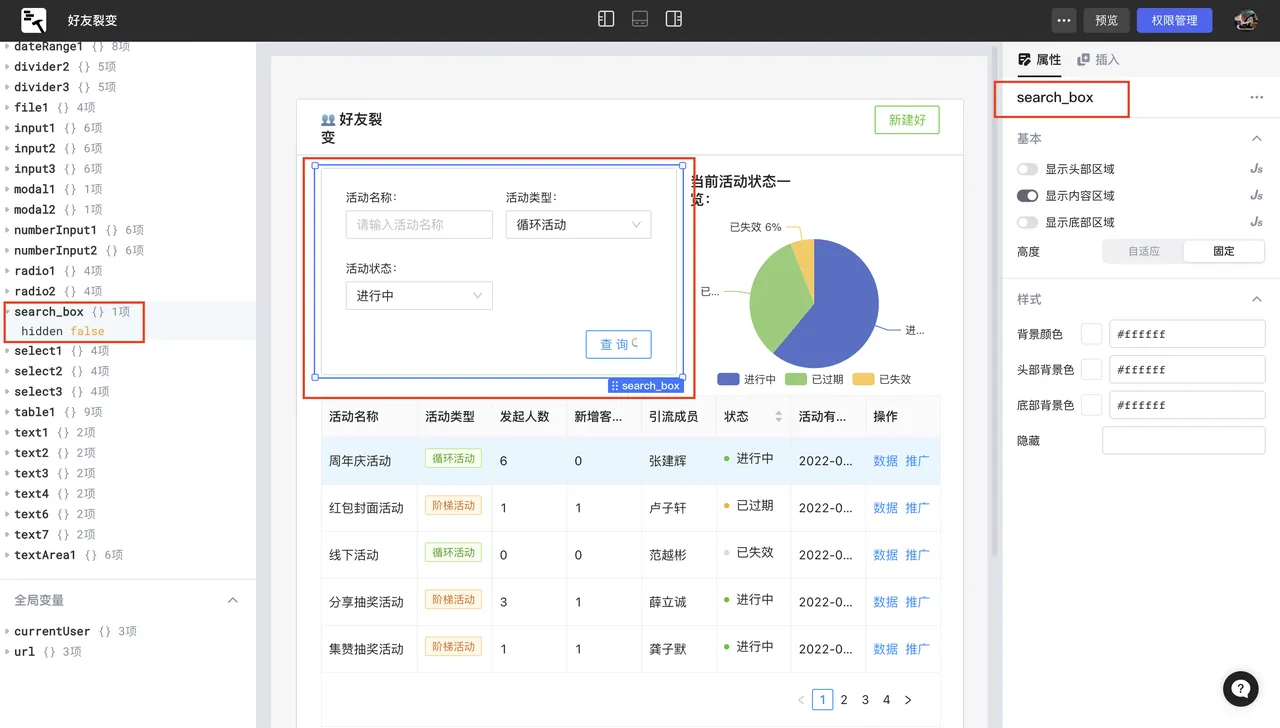The height and width of the screenshot is (728, 1280).
Task: Switch to 插入 tab
Action: pyautogui.click(x=1098, y=60)
